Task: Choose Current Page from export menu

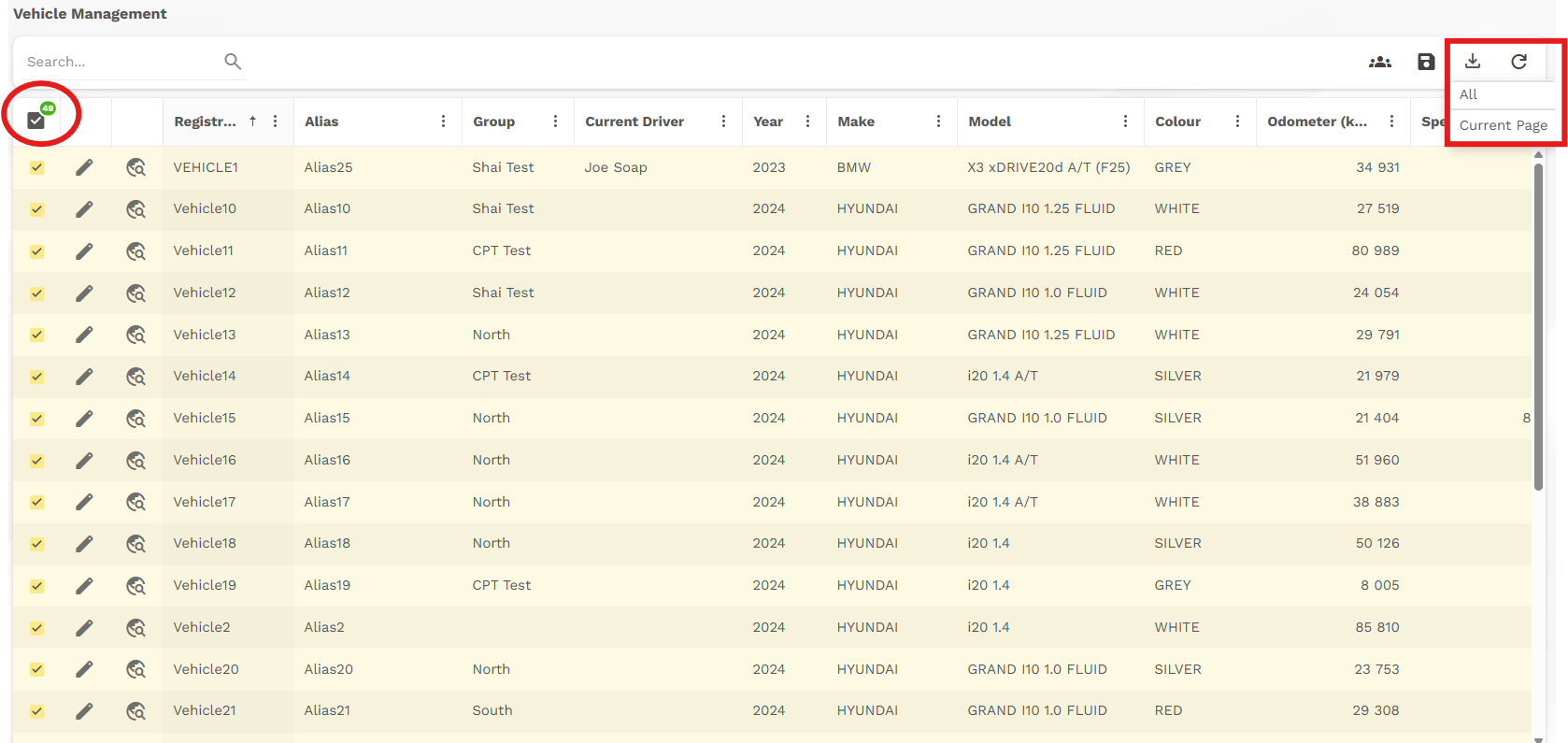Action: tap(1503, 125)
